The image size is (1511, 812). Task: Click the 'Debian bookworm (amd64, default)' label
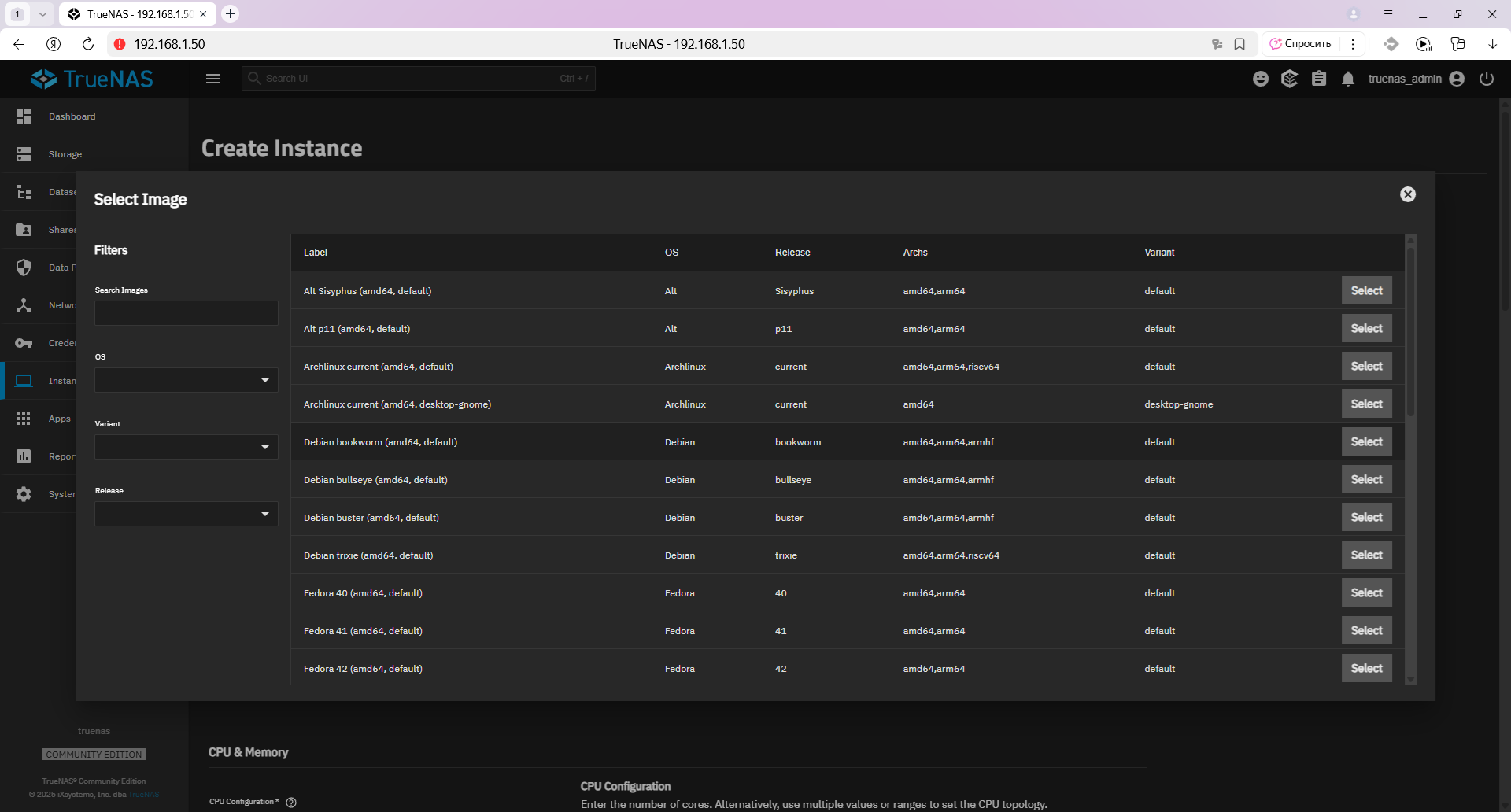(380, 442)
